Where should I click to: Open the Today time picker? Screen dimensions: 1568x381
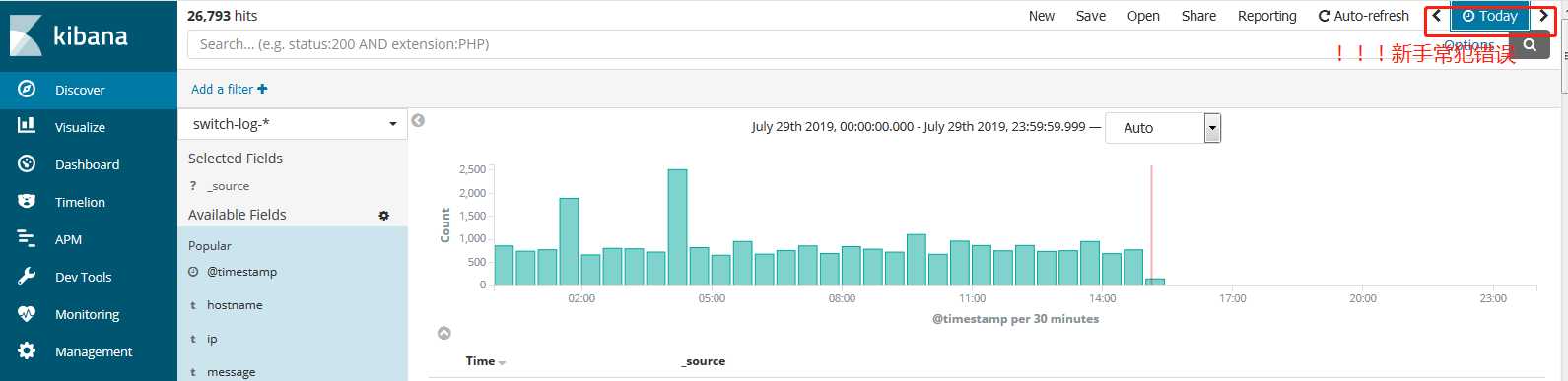[x=1490, y=16]
